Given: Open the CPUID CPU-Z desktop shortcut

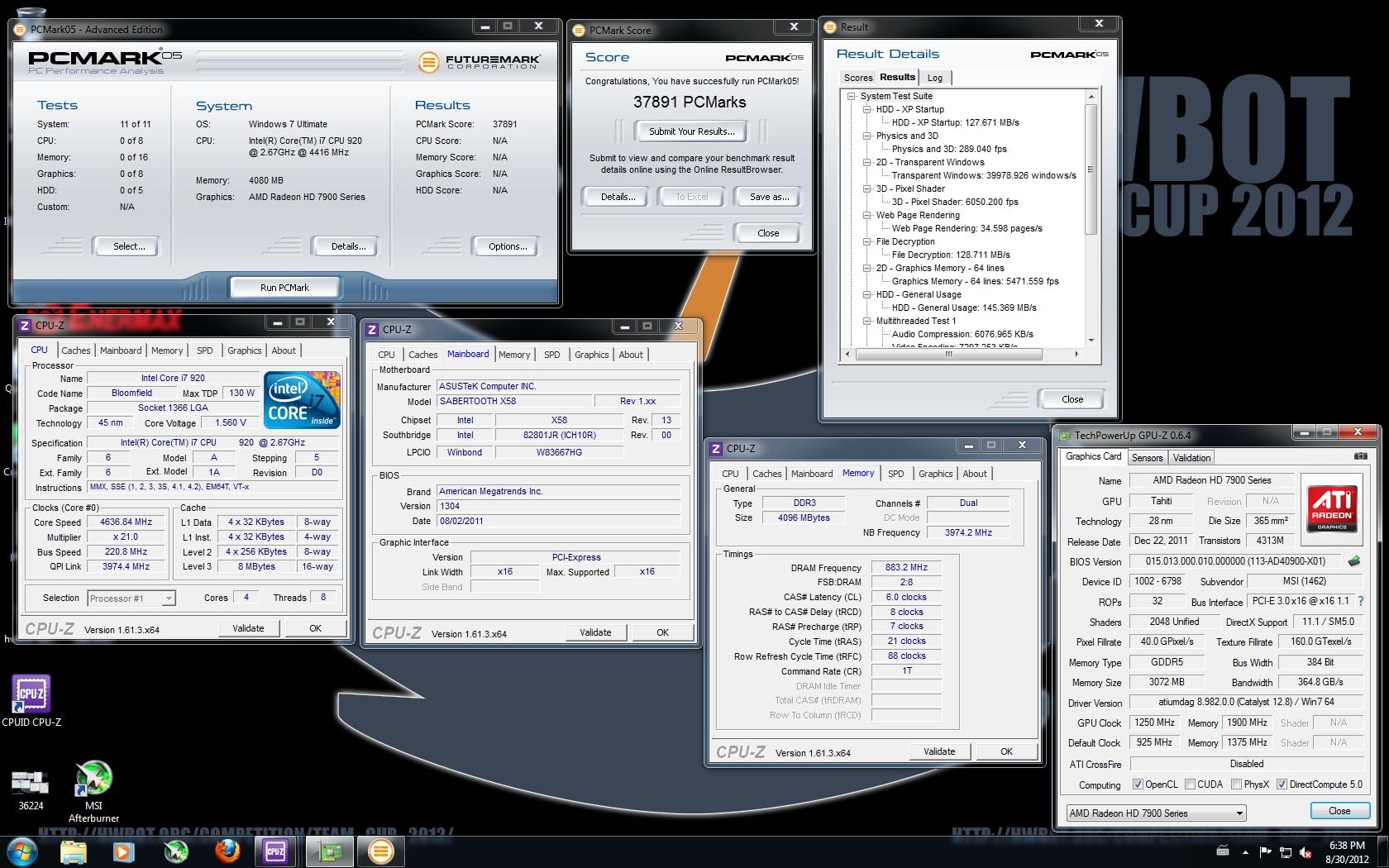Looking at the screenshot, I should pyautogui.click(x=31, y=701).
